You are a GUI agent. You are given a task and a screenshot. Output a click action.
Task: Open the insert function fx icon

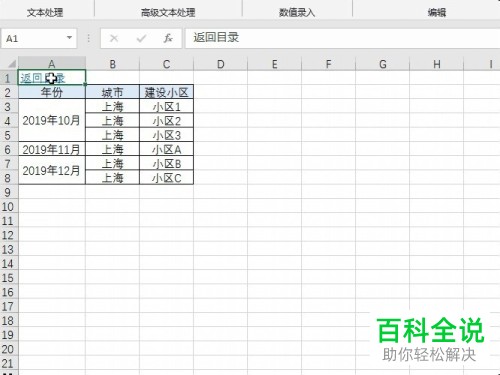(168, 39)
